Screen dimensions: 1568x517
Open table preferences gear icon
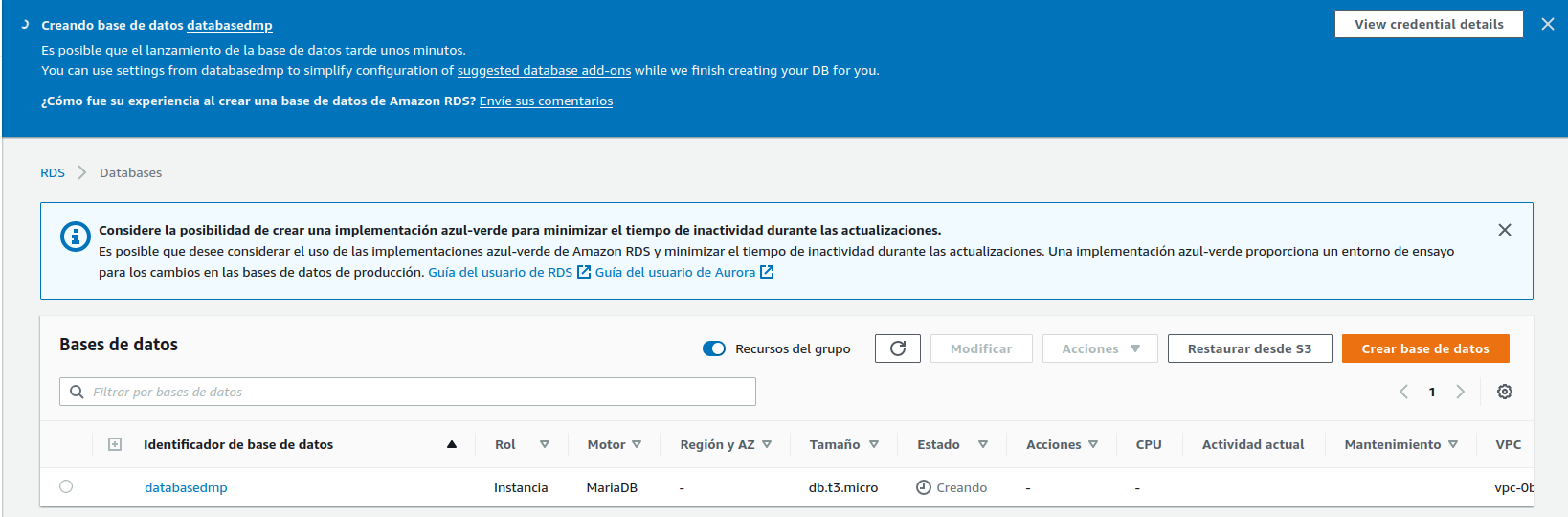click(x=1504, y=392)
